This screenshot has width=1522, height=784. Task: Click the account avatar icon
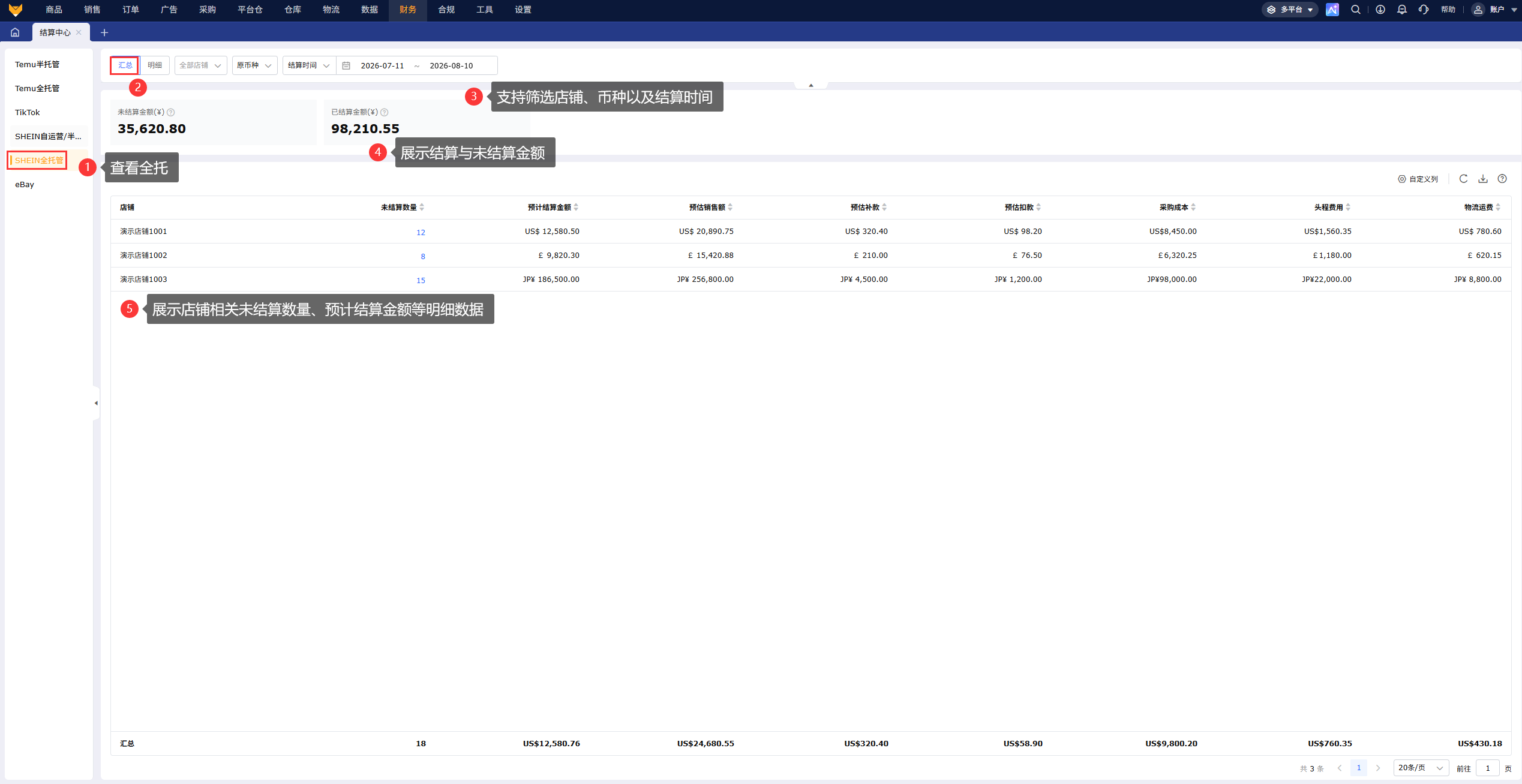pyautogui.click(x=1478, y=10)
